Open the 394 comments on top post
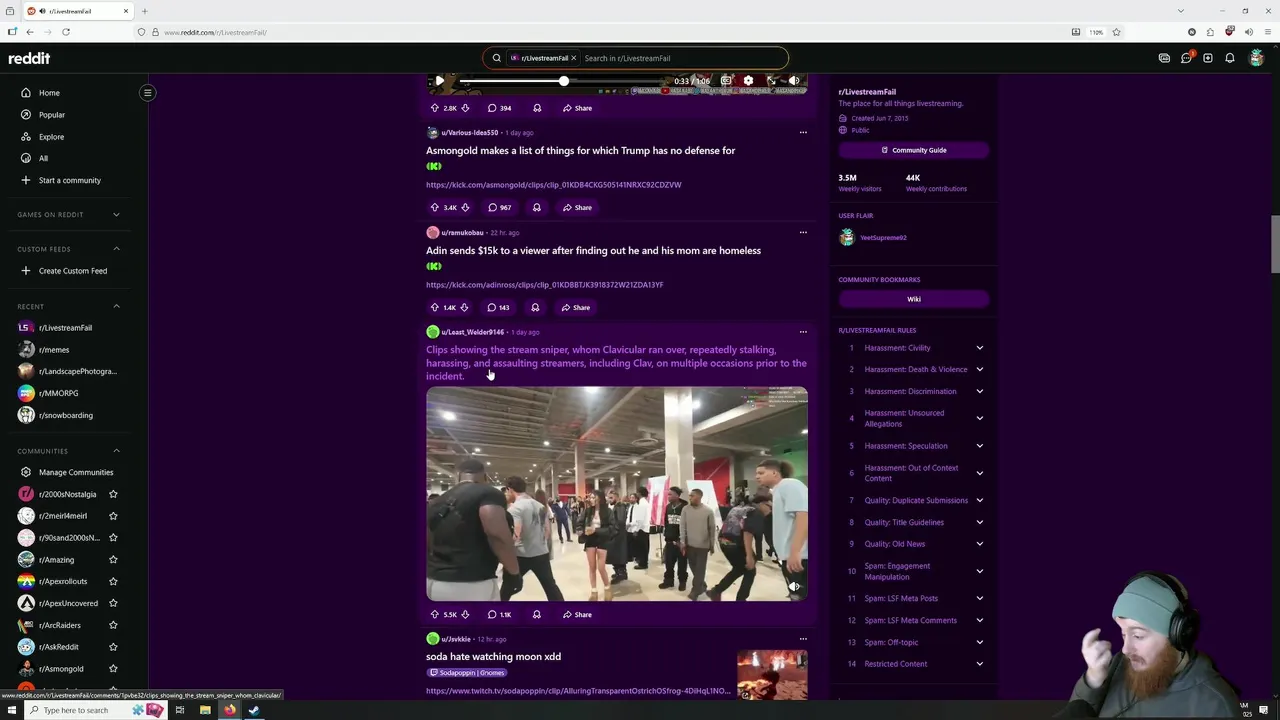This screenshot has width=1280, height=720. tap(500, 108)
